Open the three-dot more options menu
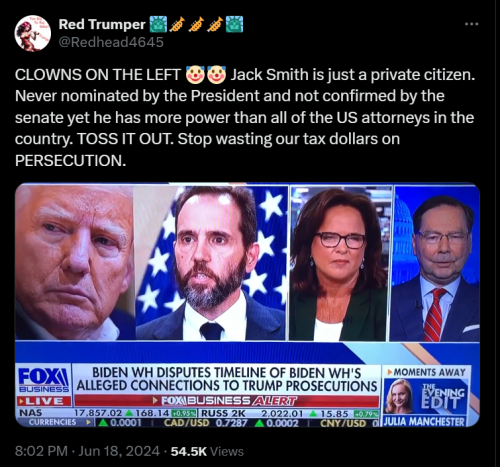Image resolution: width=500 pixels, height=467 pixels. coord(472,24)
